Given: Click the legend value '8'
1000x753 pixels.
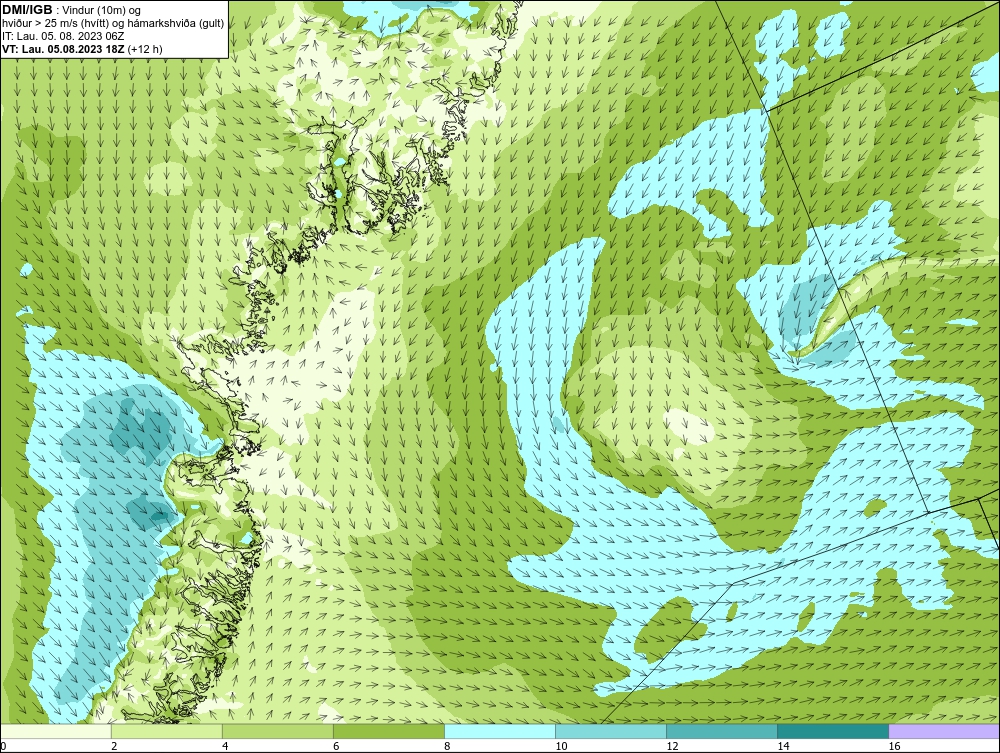Looking at the screenshot, I should coord(447,746).
